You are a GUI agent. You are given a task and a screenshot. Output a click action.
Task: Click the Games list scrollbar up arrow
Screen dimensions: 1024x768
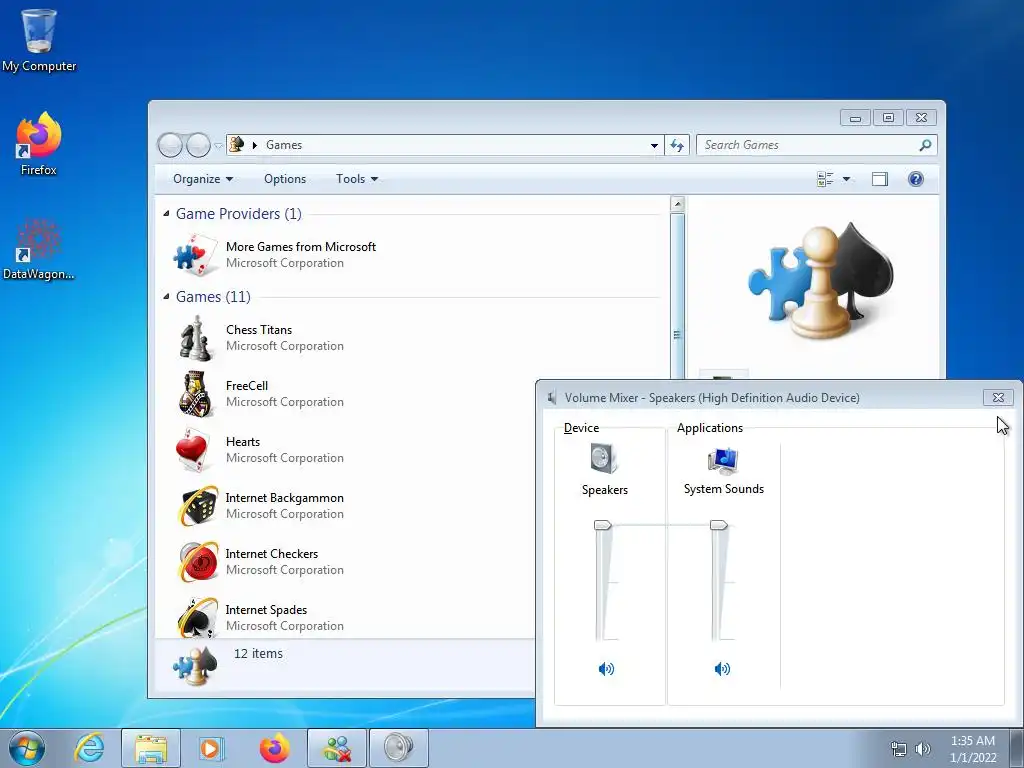677,204
